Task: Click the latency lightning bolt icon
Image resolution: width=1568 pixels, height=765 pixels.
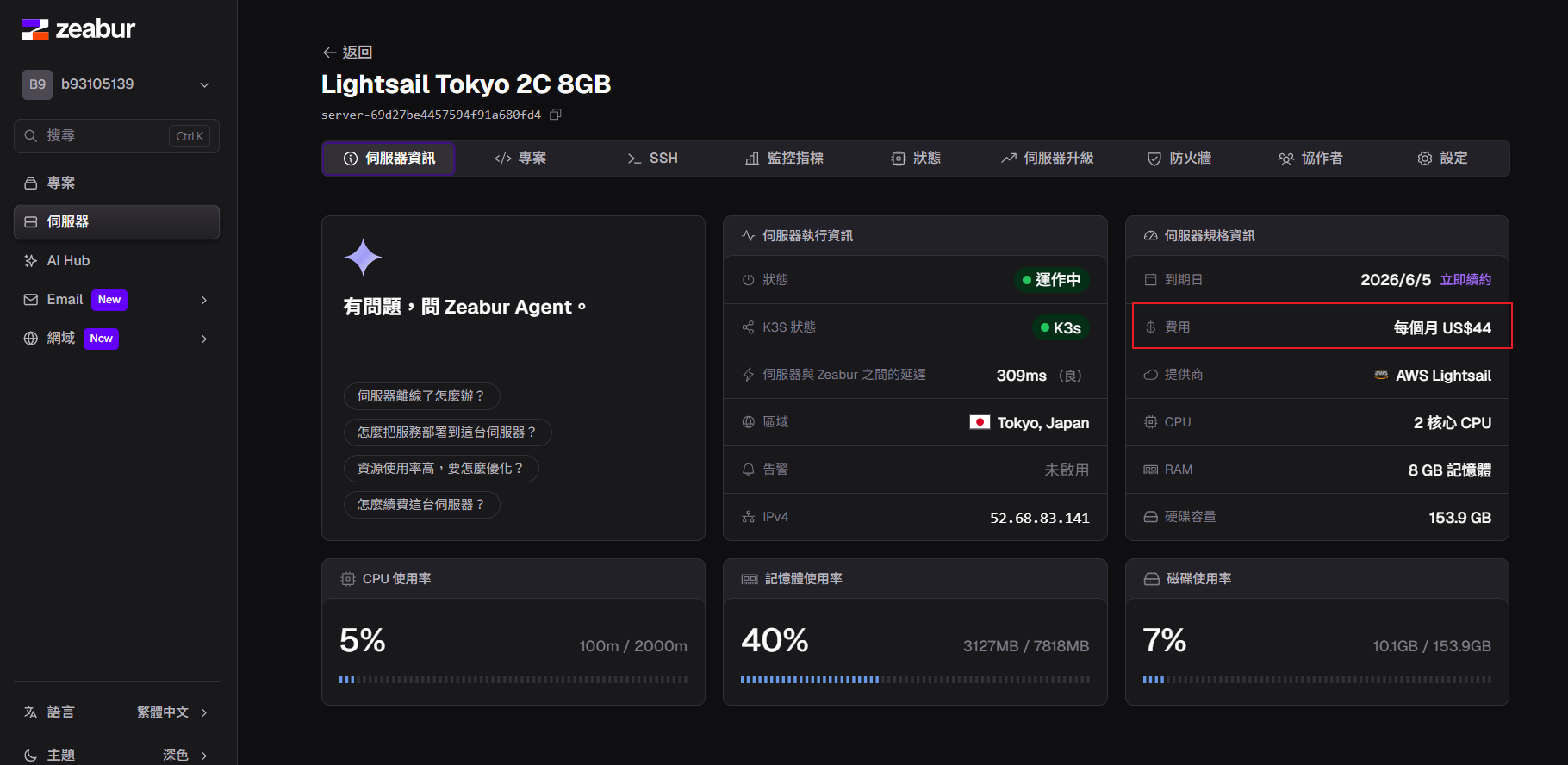Action: [x=749, y=375]
